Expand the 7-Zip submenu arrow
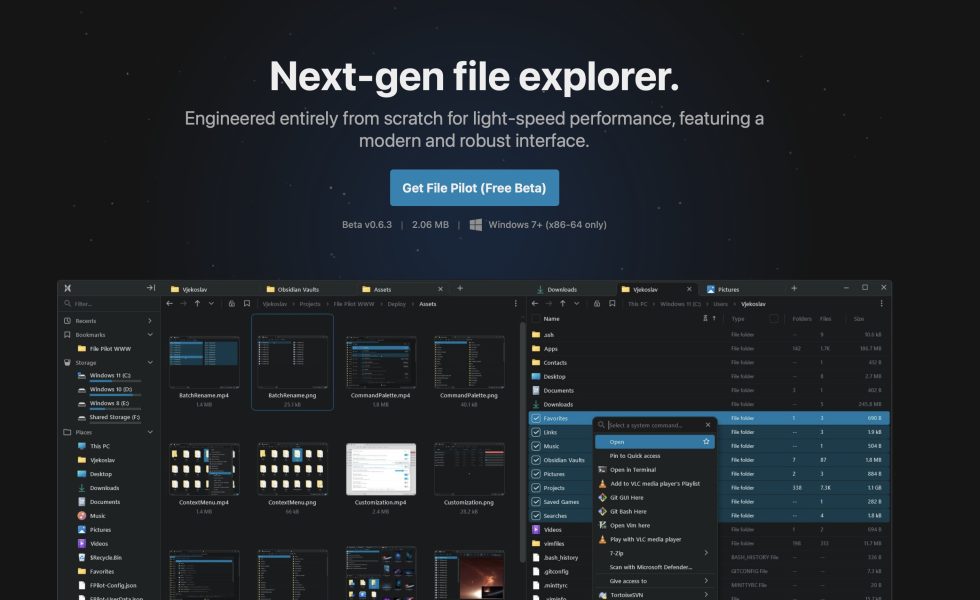The image size is (980, 600). pos(706,552)
